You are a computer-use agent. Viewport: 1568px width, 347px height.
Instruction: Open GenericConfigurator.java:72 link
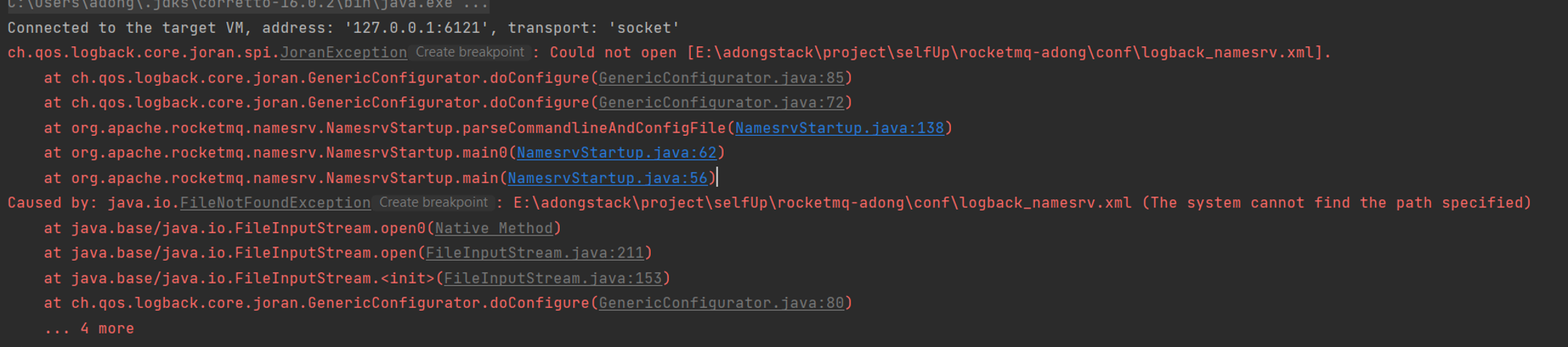721,103
